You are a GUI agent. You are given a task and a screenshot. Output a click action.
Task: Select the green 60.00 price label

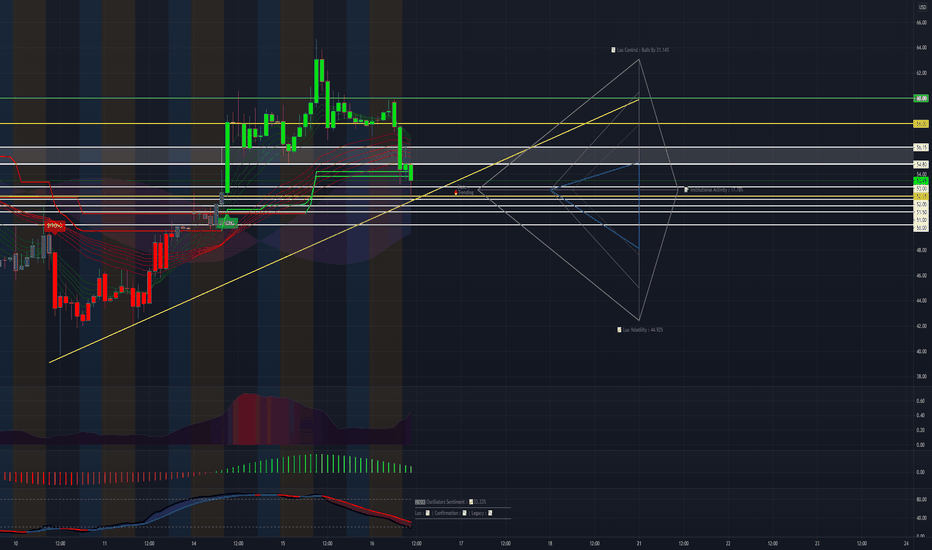click(x=921, y=98)
